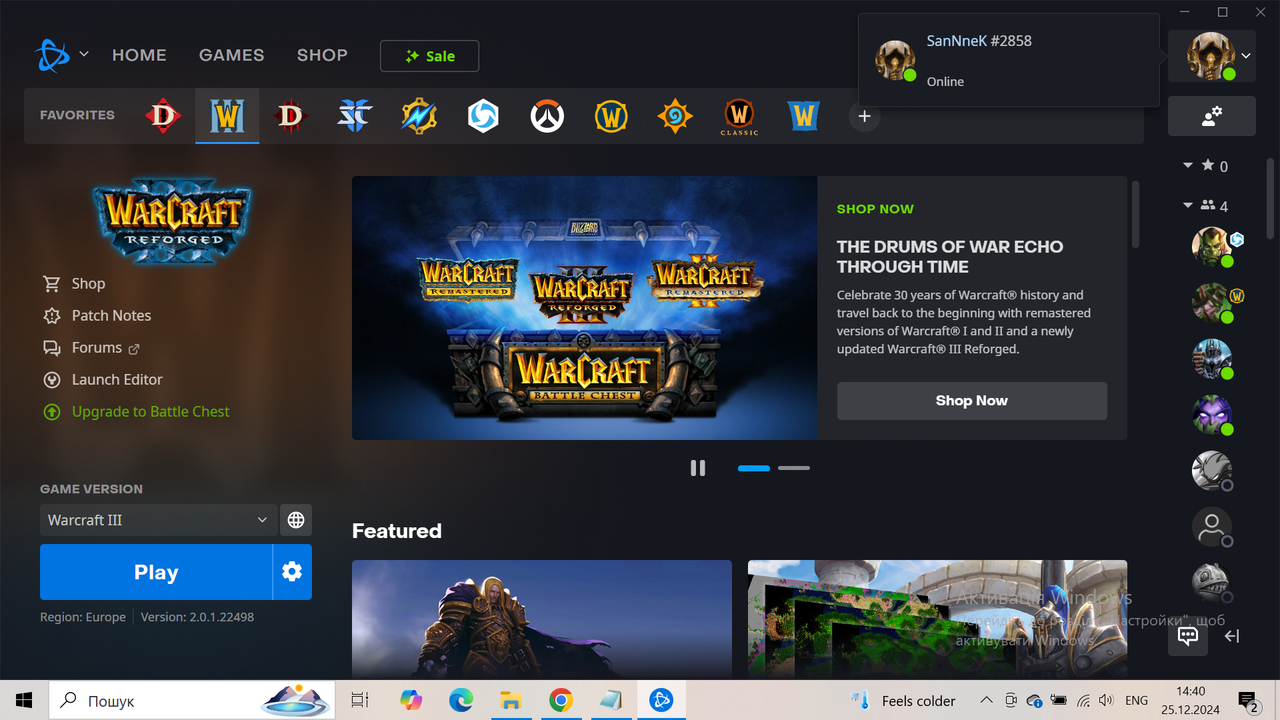Go to the HOME tab
Image resolution: width=1280 pixels, height=720 pixels.
[x=139, y=55]
